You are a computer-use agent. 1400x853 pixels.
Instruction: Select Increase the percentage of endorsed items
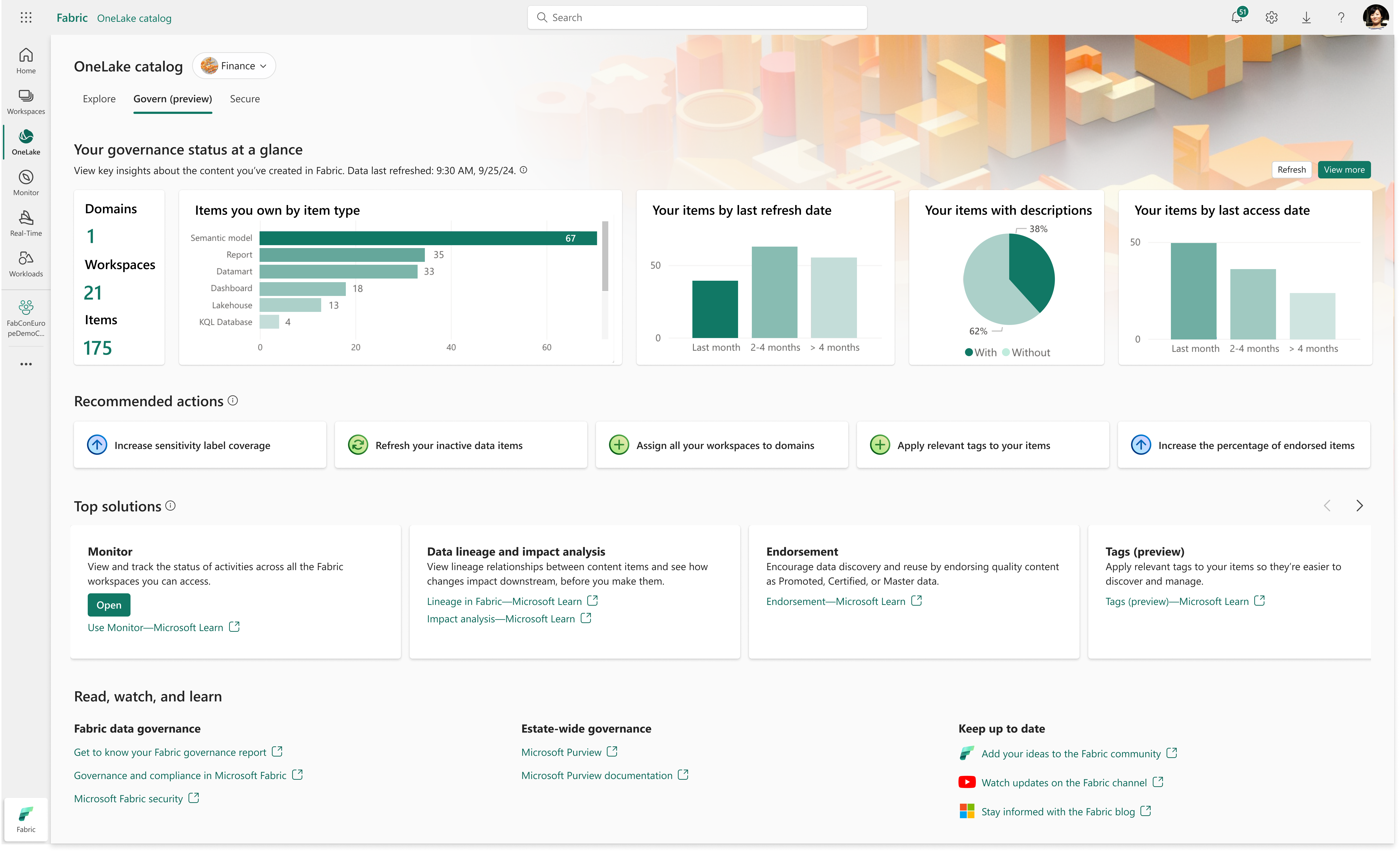pos(1244,445)
